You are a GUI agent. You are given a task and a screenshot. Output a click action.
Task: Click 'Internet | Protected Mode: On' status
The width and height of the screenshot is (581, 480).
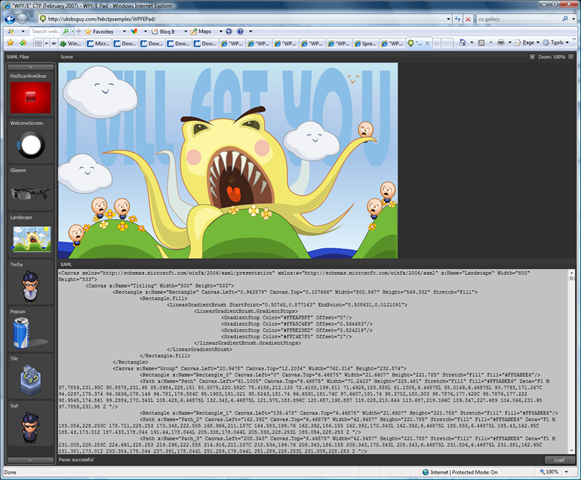(460, 472)
